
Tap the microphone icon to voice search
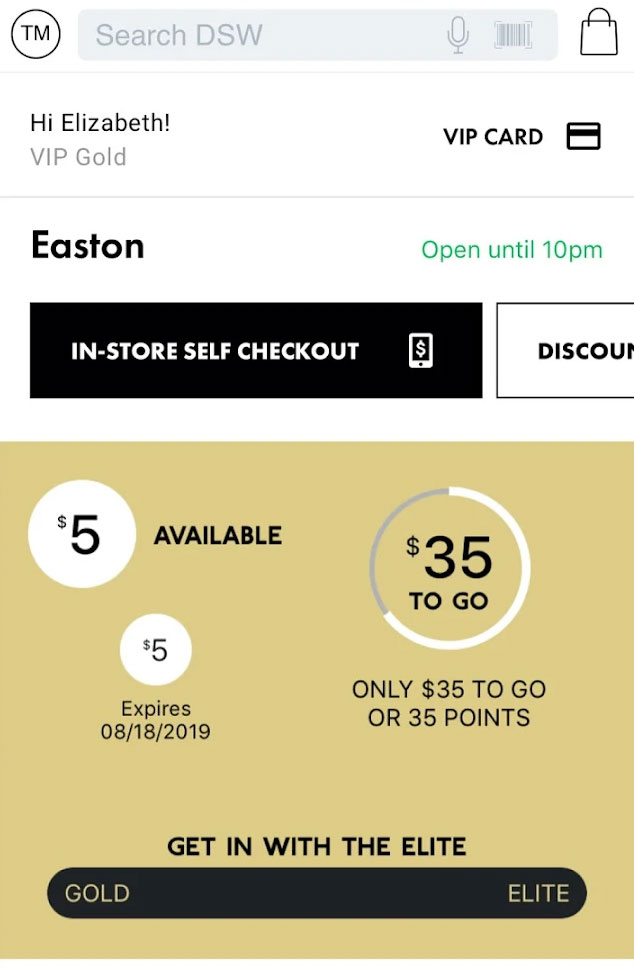458,35
